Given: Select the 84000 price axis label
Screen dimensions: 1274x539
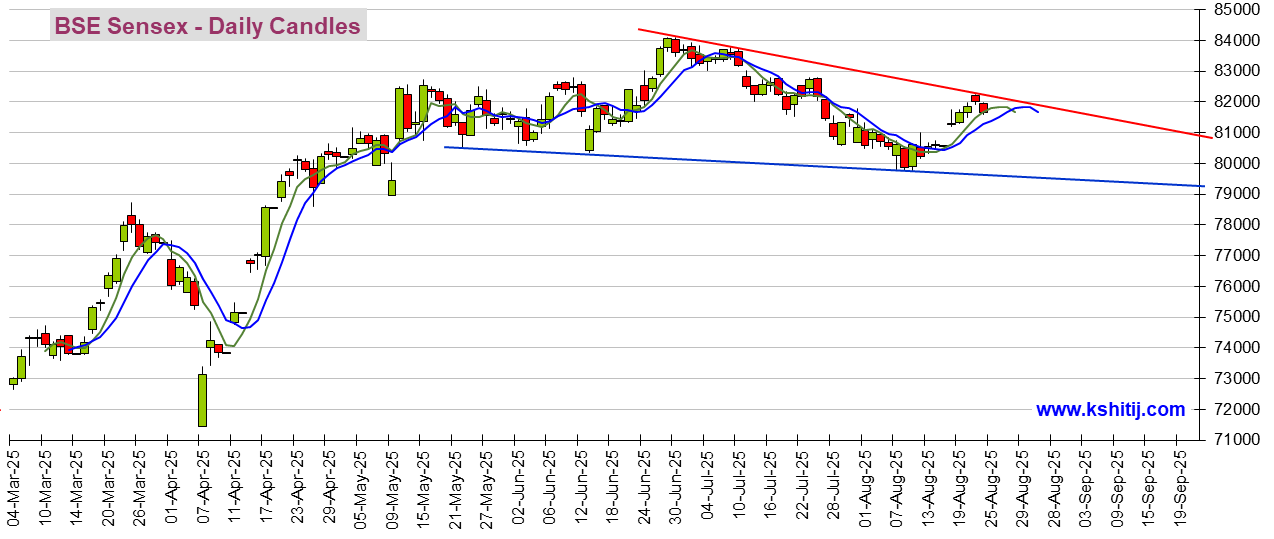Looking at the screenshot, I should pyautogui.click(x=1235, y=41).
